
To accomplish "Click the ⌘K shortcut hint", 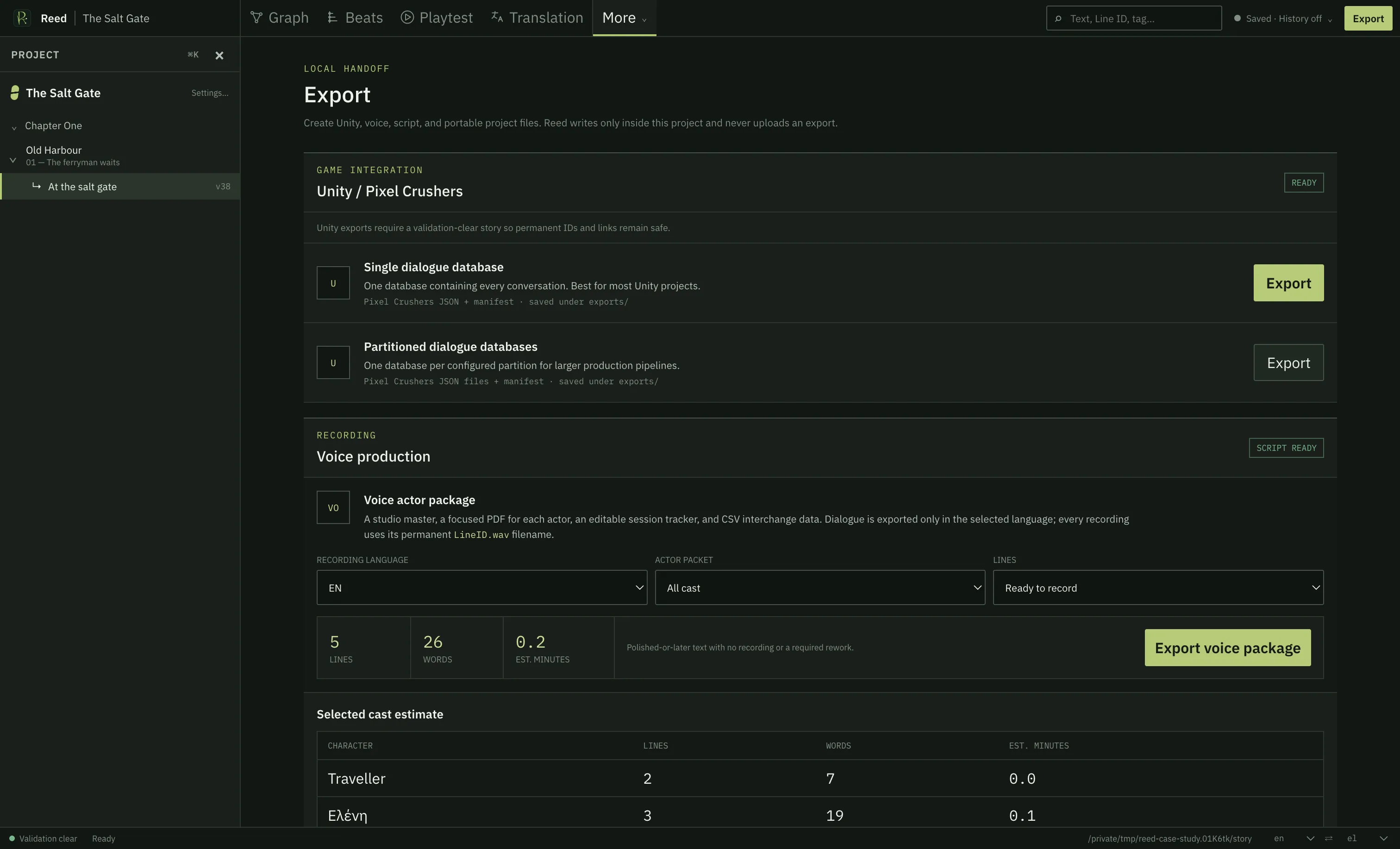I will [x=193, y=55].
